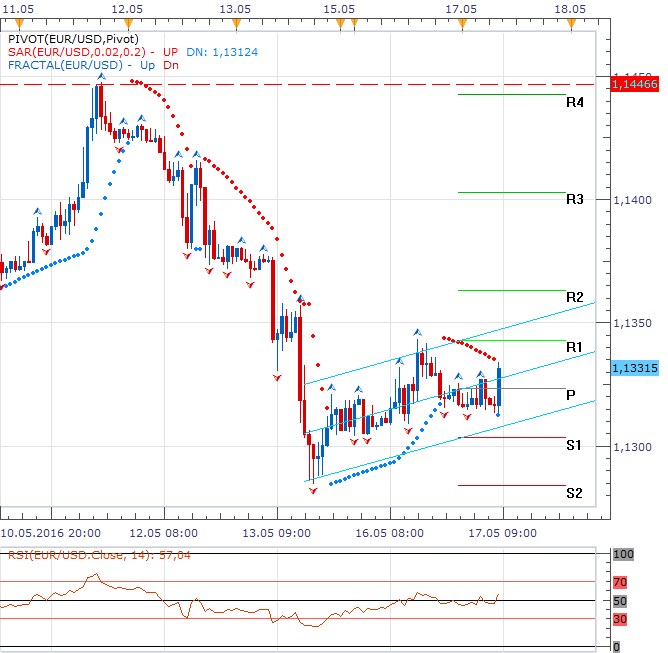
Task: Click the orange marker under 13.05
Action: click(237, 24)
